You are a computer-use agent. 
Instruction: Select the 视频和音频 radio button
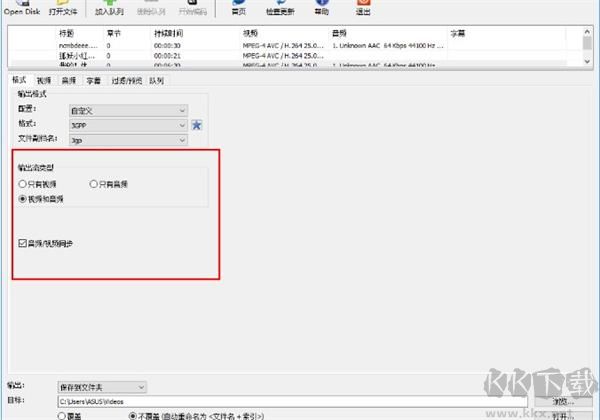click(41, 199)
